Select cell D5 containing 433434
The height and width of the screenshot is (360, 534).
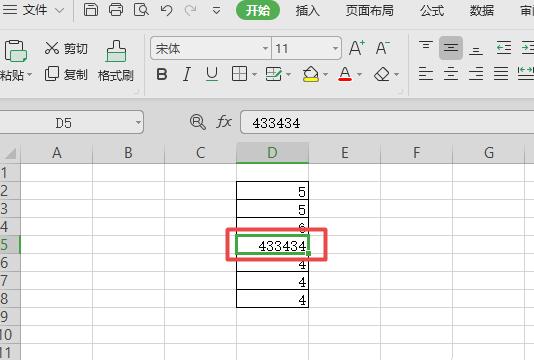pos(272,245)
